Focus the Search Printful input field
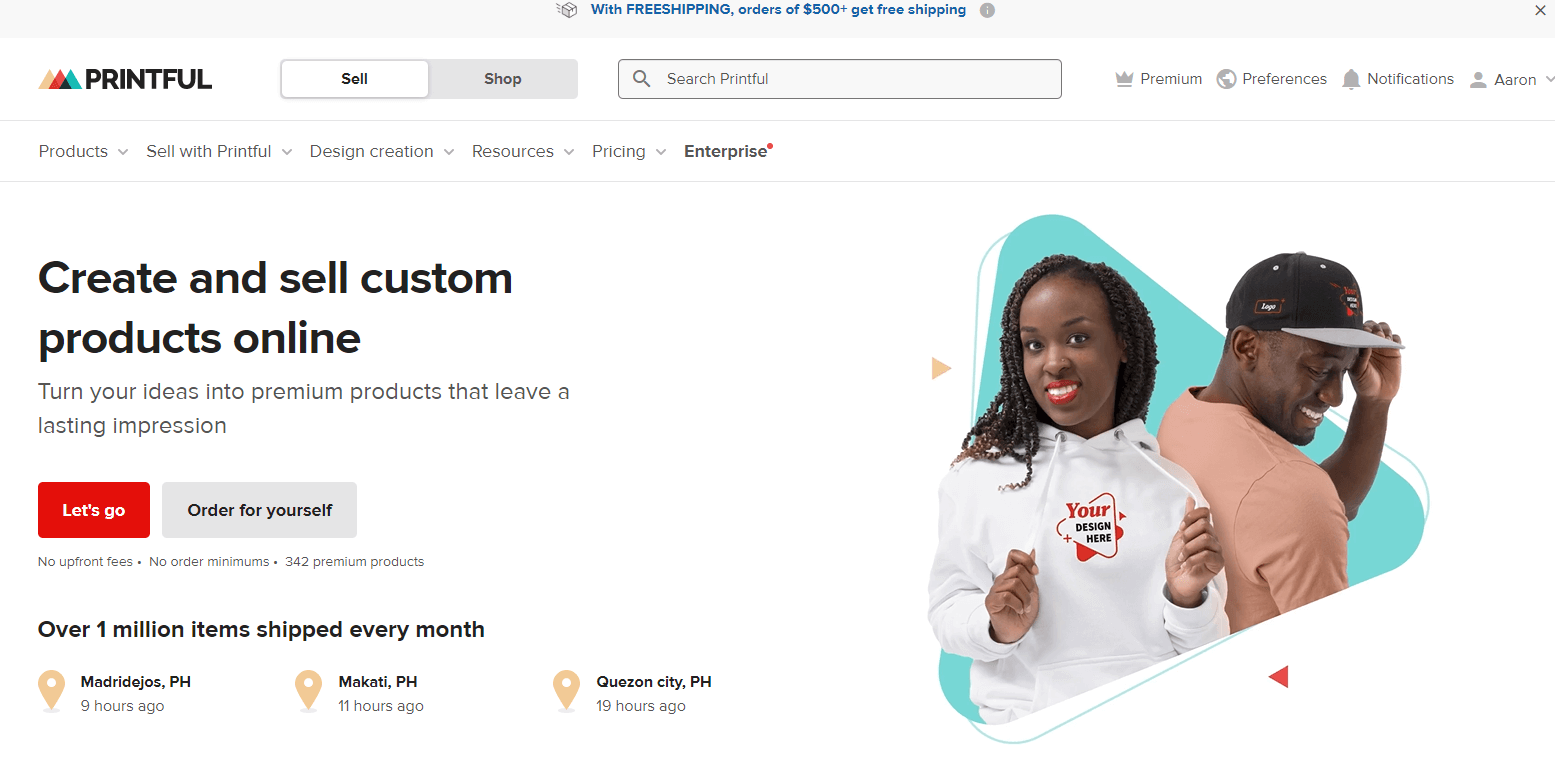This screenshot has height=784, width=1555. pos(840,79)
